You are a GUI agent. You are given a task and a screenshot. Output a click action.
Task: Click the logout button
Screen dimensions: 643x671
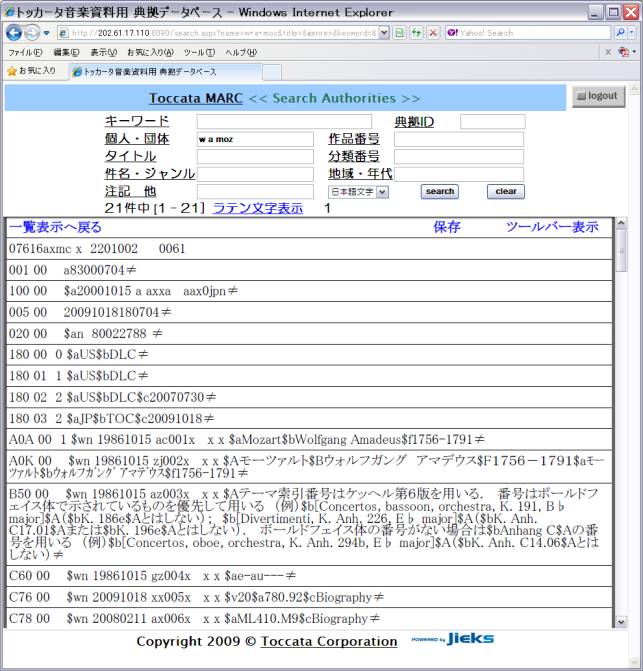point(598,96)
